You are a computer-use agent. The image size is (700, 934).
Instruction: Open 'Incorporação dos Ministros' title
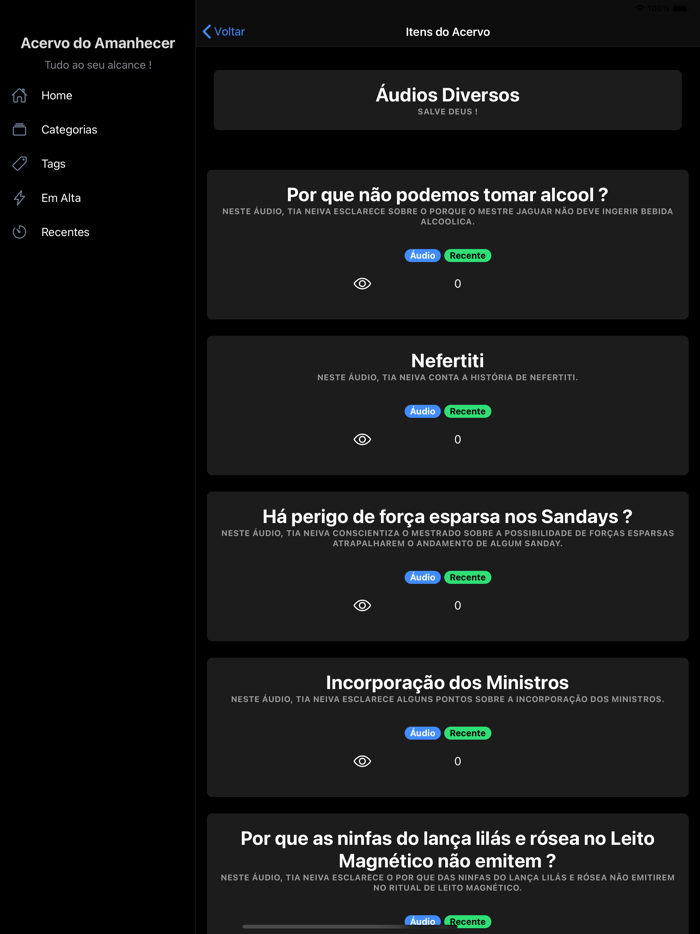[447, 682]
